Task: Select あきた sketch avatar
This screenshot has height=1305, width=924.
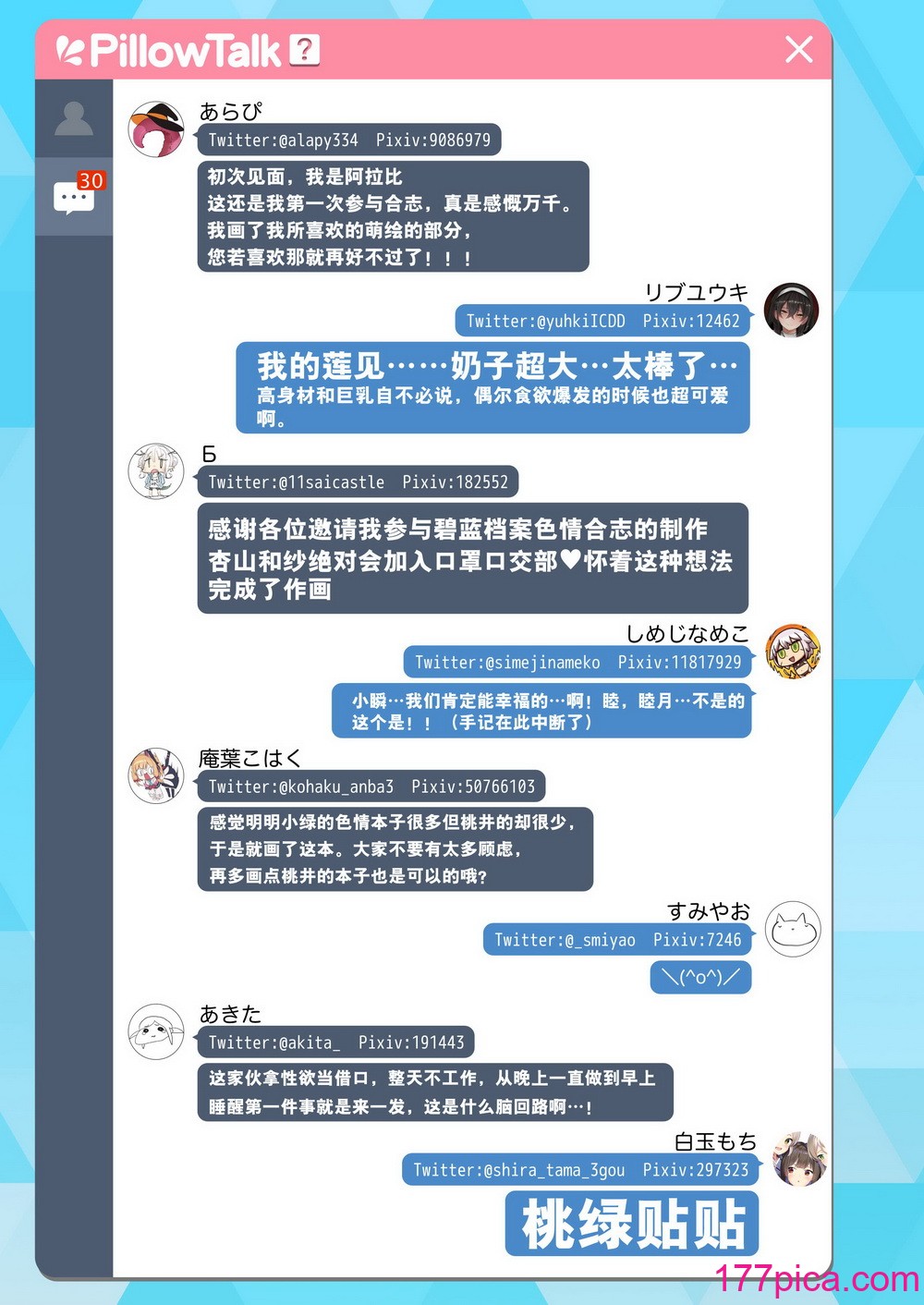Action: coord(156,1031)
